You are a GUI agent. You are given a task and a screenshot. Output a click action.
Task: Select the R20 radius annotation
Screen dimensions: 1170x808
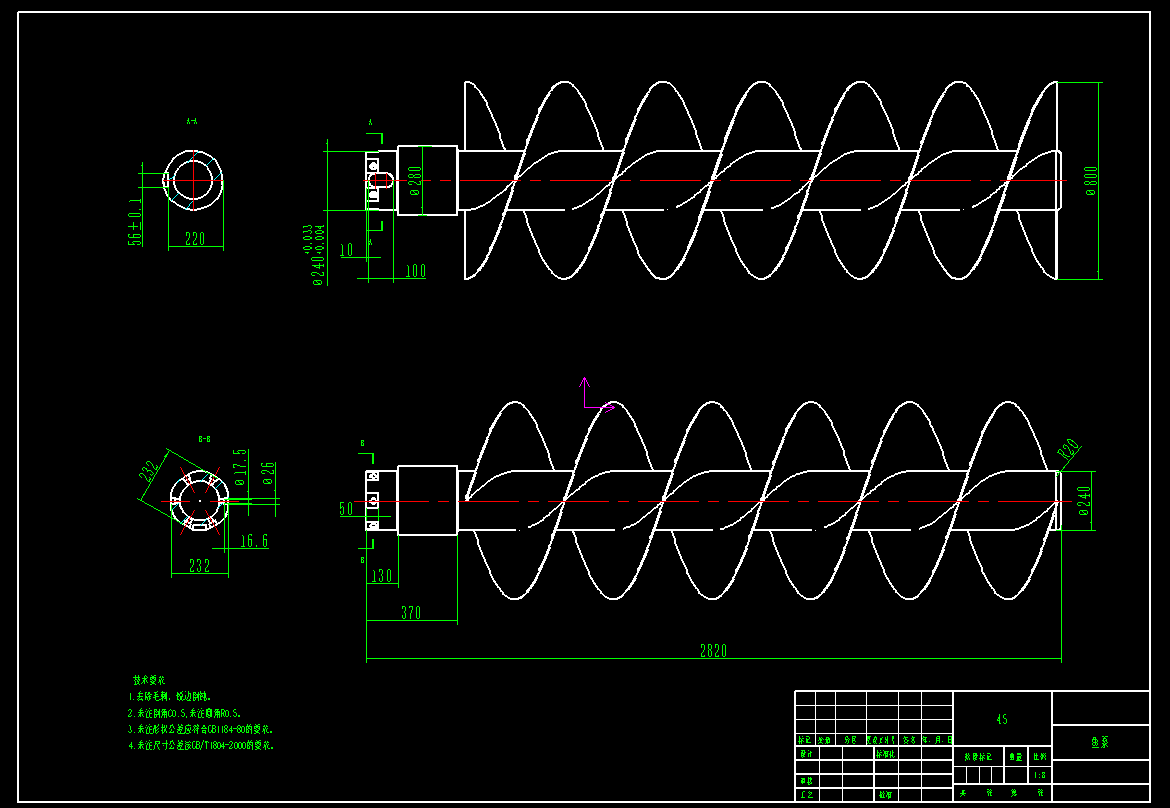tap(1069, 450)
